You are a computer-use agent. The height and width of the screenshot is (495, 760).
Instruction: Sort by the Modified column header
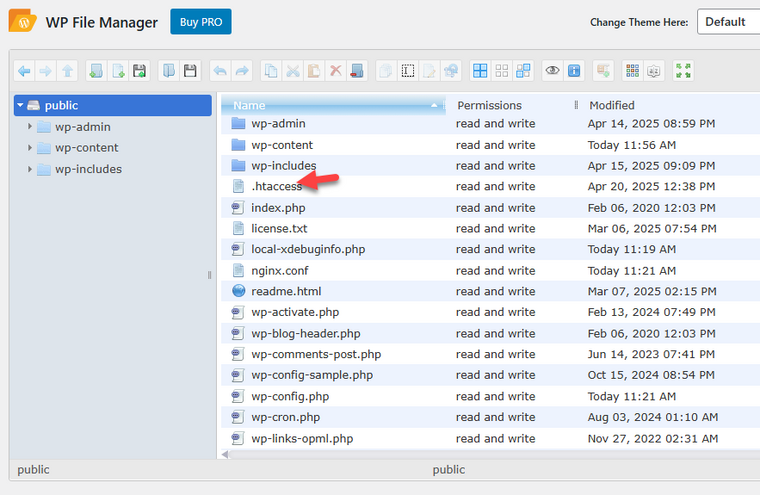point(612,105)
